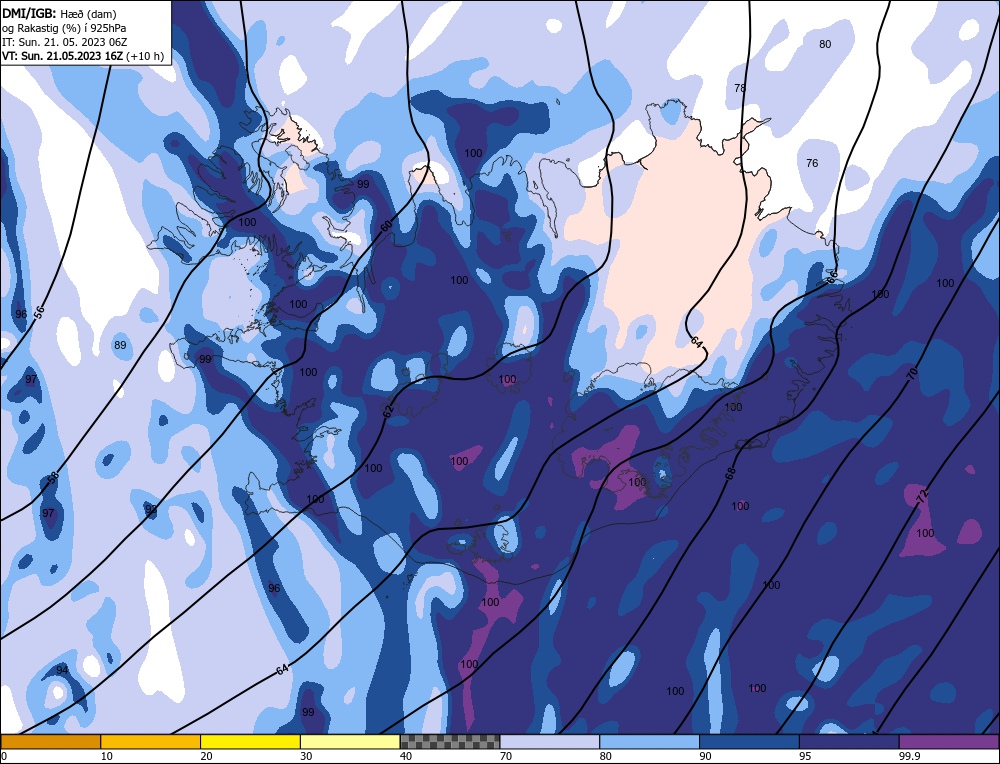Viewport: 1000px width, 764px height.
Task: Click the '78' humidity value on map
Action: pos(740,88)
